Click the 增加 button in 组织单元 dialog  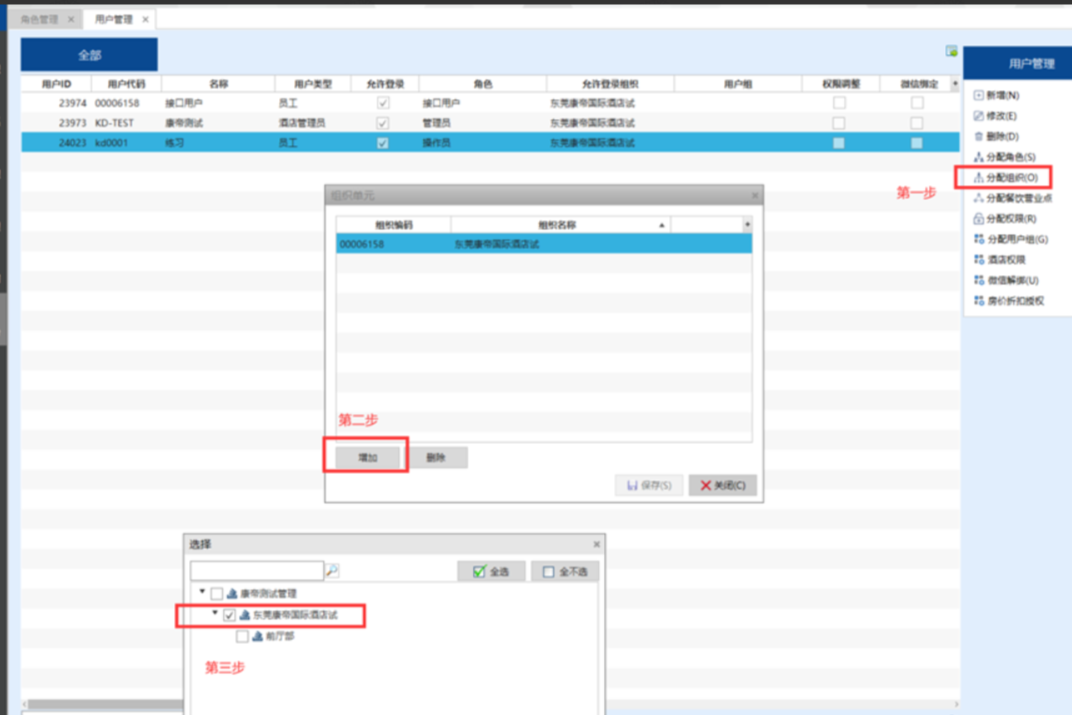(368, 458)
